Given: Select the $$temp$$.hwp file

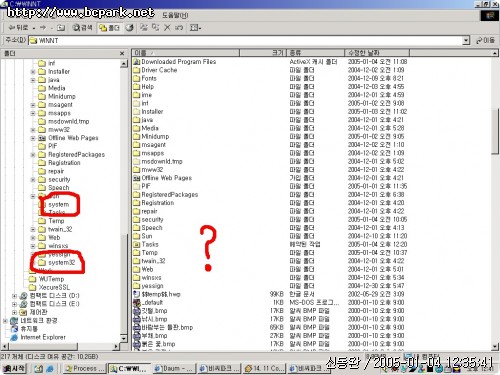Looking at the screenshot, I should point(161,294).
